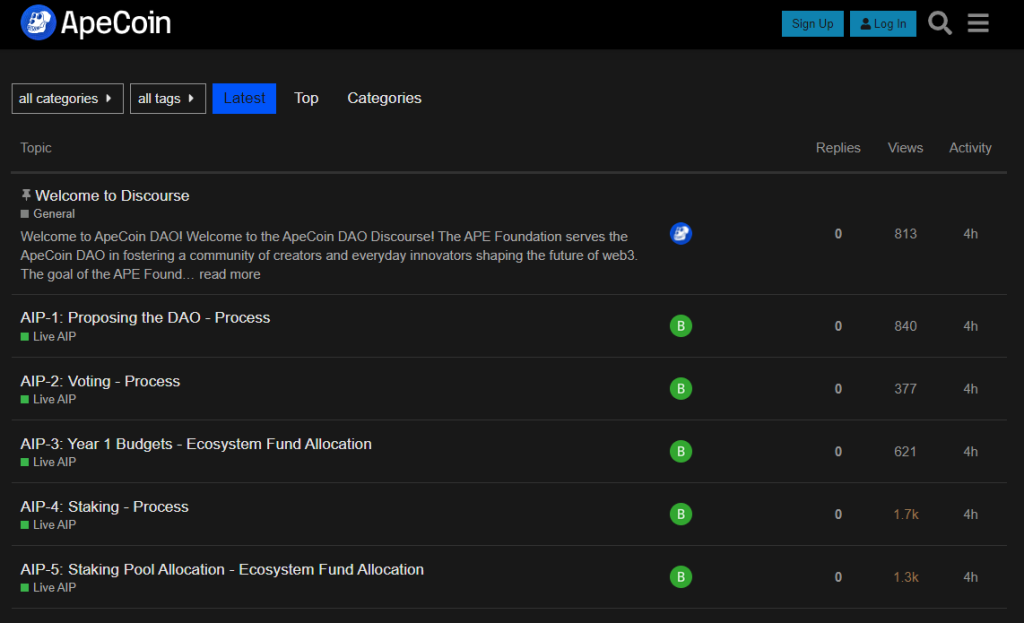Screen dimensions: 1024x623
Task: Open the B avatar on AIP-3 row
Action: click(x=680, y=451)
